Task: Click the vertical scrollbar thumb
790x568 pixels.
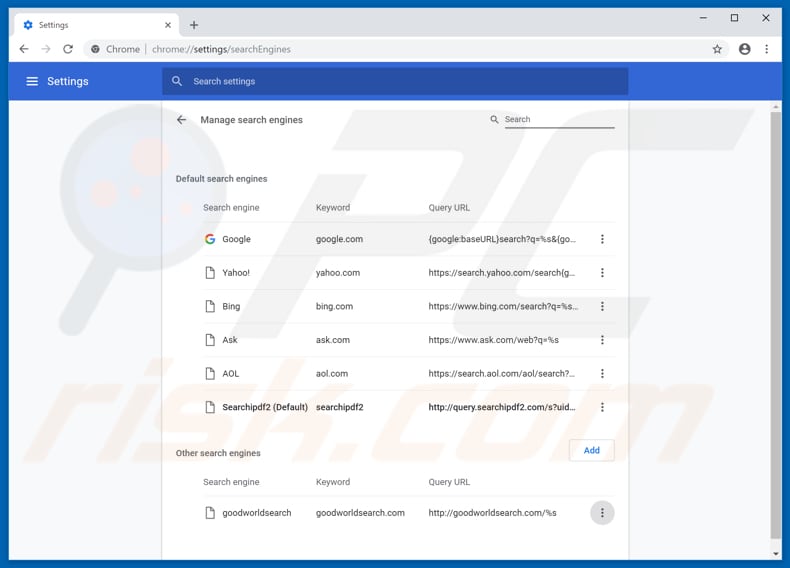Action: [x=775, y=325]
